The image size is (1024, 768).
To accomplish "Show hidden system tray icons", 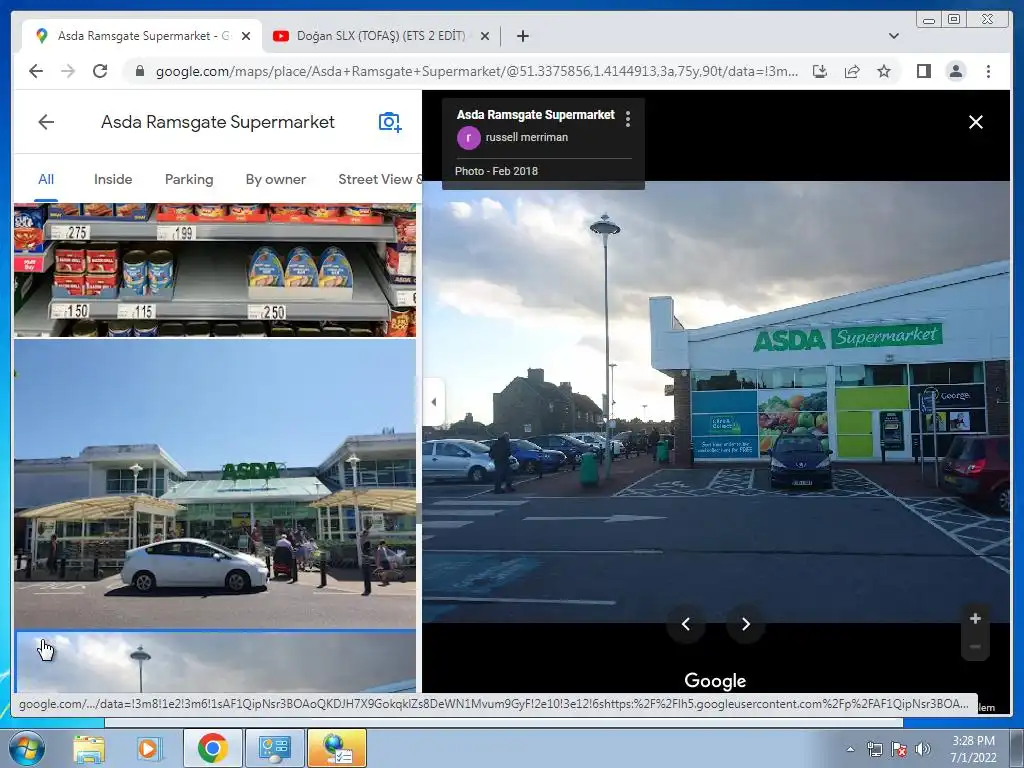I will 850,749.
